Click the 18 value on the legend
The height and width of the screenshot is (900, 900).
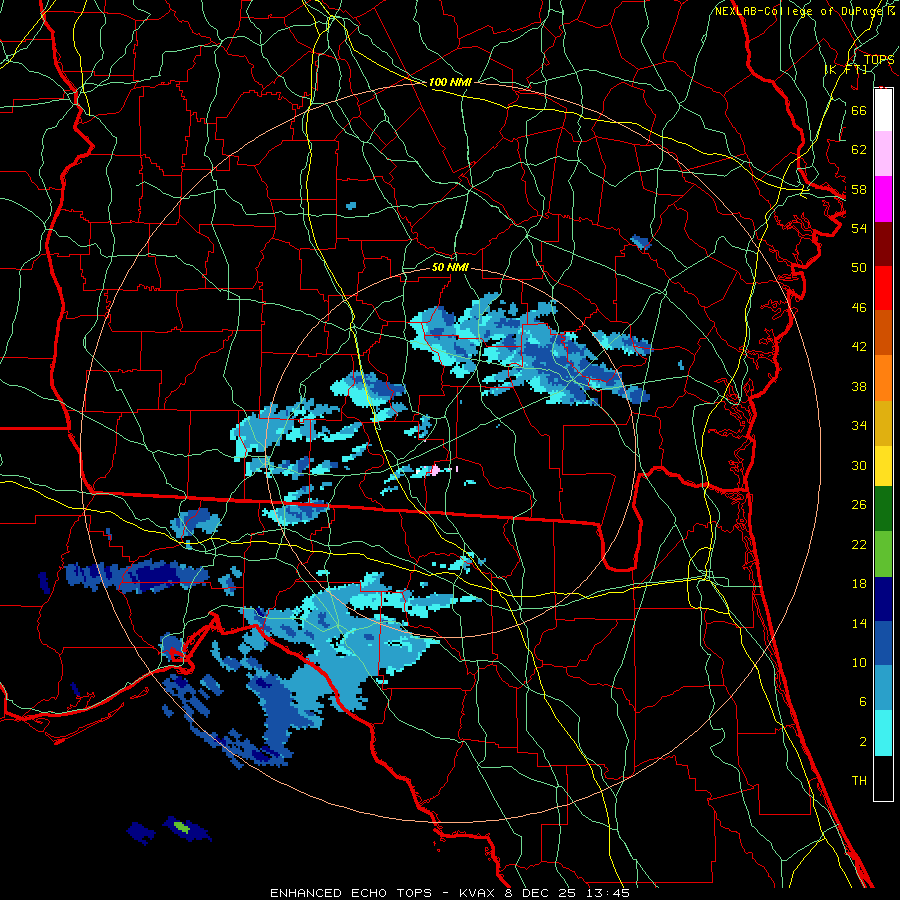859,584
